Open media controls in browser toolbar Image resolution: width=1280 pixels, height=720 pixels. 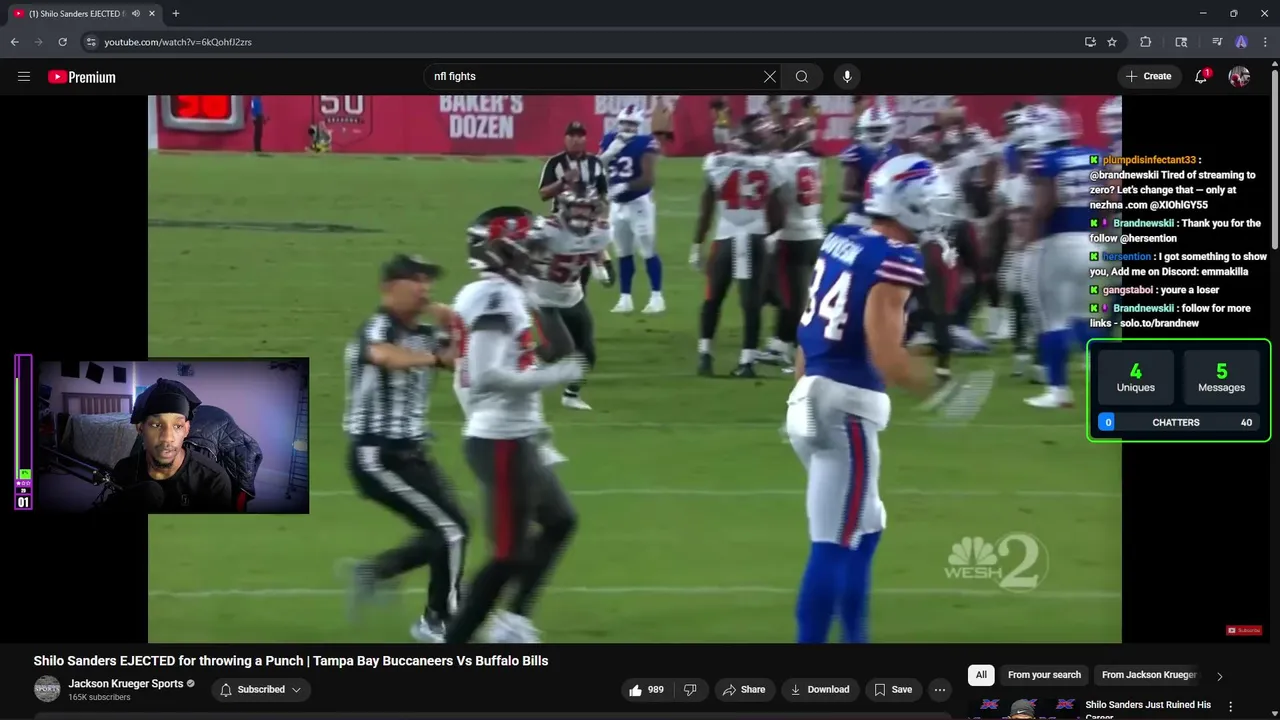click(1217, 42)
